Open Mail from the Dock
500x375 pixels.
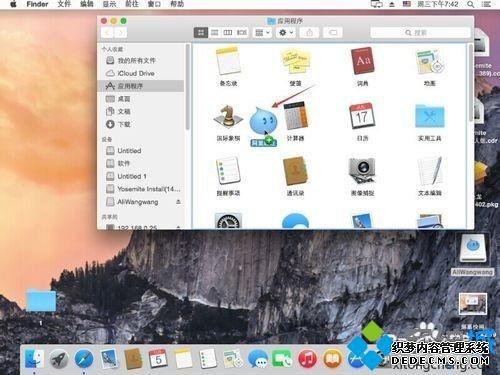[109, 359]
